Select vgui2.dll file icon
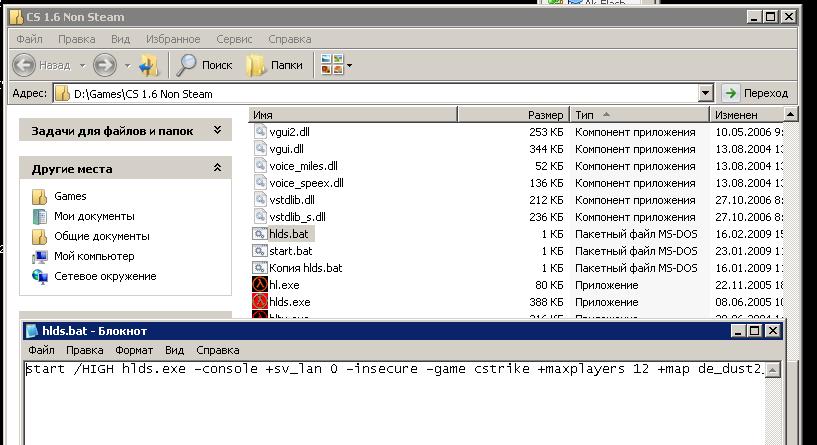This screenshot has width=817, height=445. point(260,131)
